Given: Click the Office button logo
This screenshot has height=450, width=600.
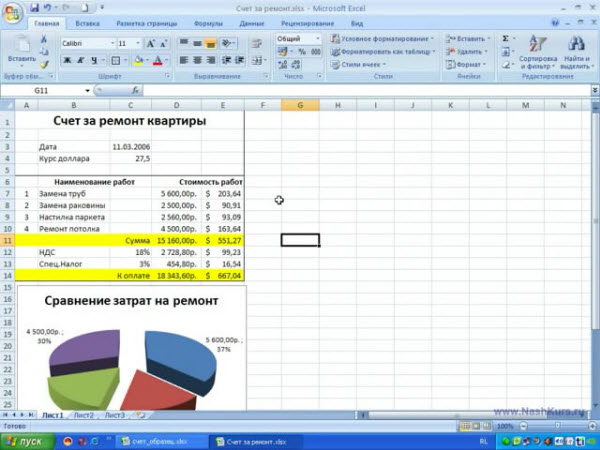Looking at the screenshot, I should pyautogui.click(x=13, y=13).
